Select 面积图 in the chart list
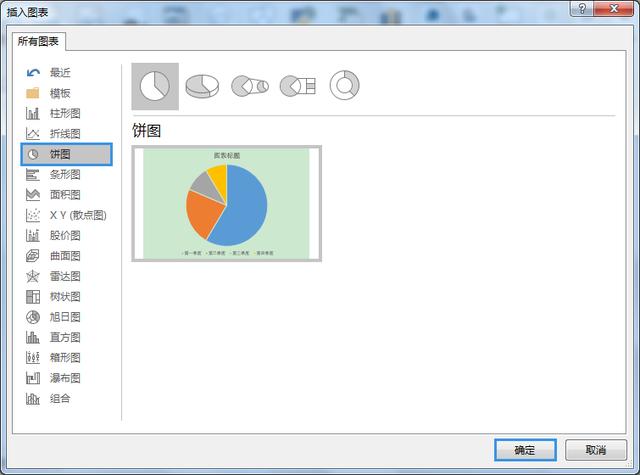Image resolution: width=640 pixels, height=475 pixels. (x=65, y=195)
